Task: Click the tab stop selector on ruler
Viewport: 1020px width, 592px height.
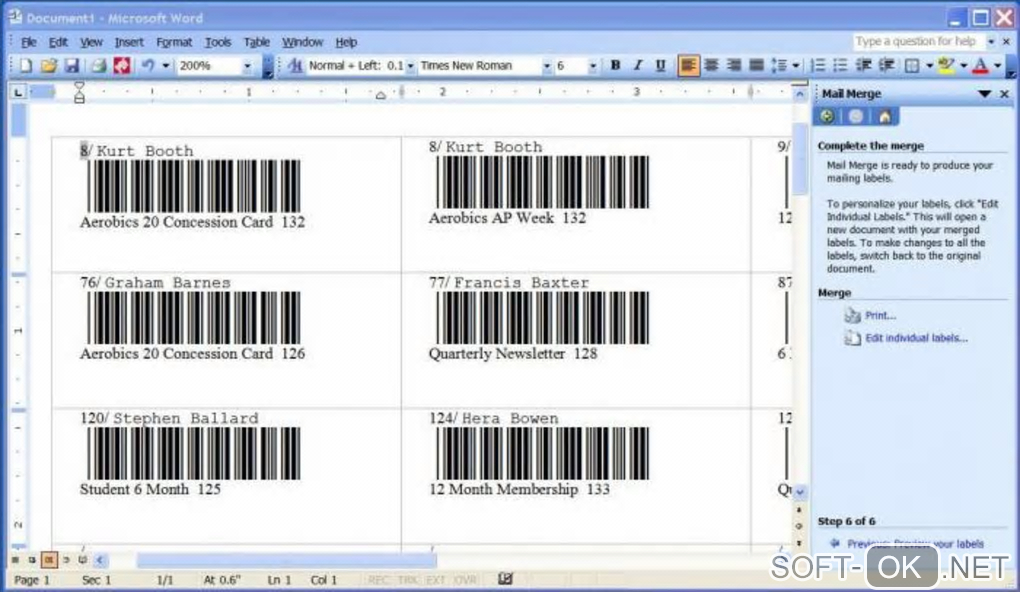Action: 18,92
